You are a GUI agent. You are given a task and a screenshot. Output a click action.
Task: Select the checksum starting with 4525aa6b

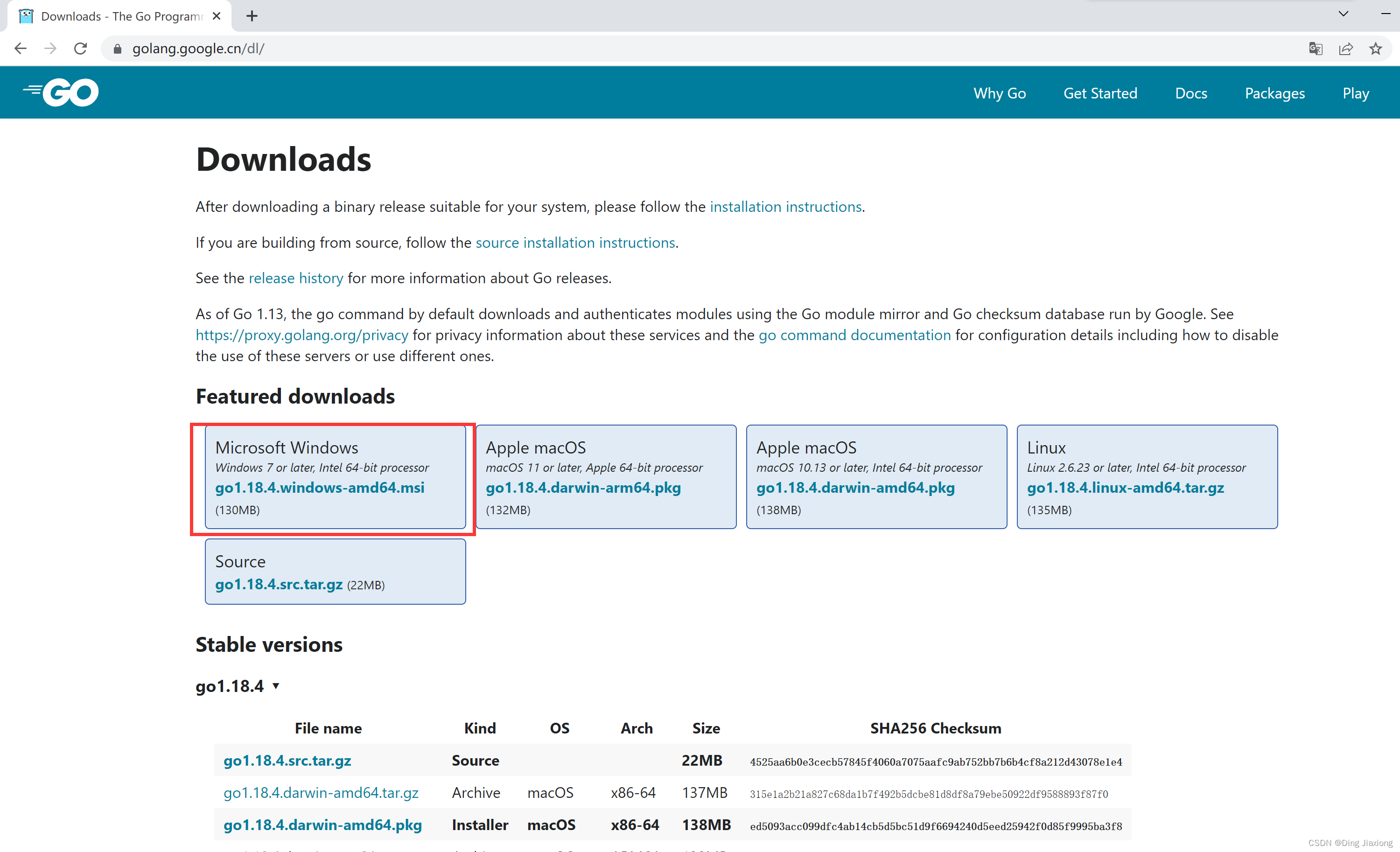coord(935,761)
